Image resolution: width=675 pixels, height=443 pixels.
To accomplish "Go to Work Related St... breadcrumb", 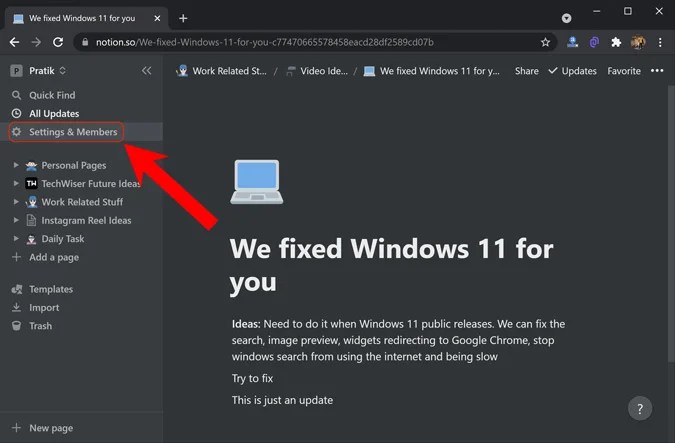I will 221,71.
